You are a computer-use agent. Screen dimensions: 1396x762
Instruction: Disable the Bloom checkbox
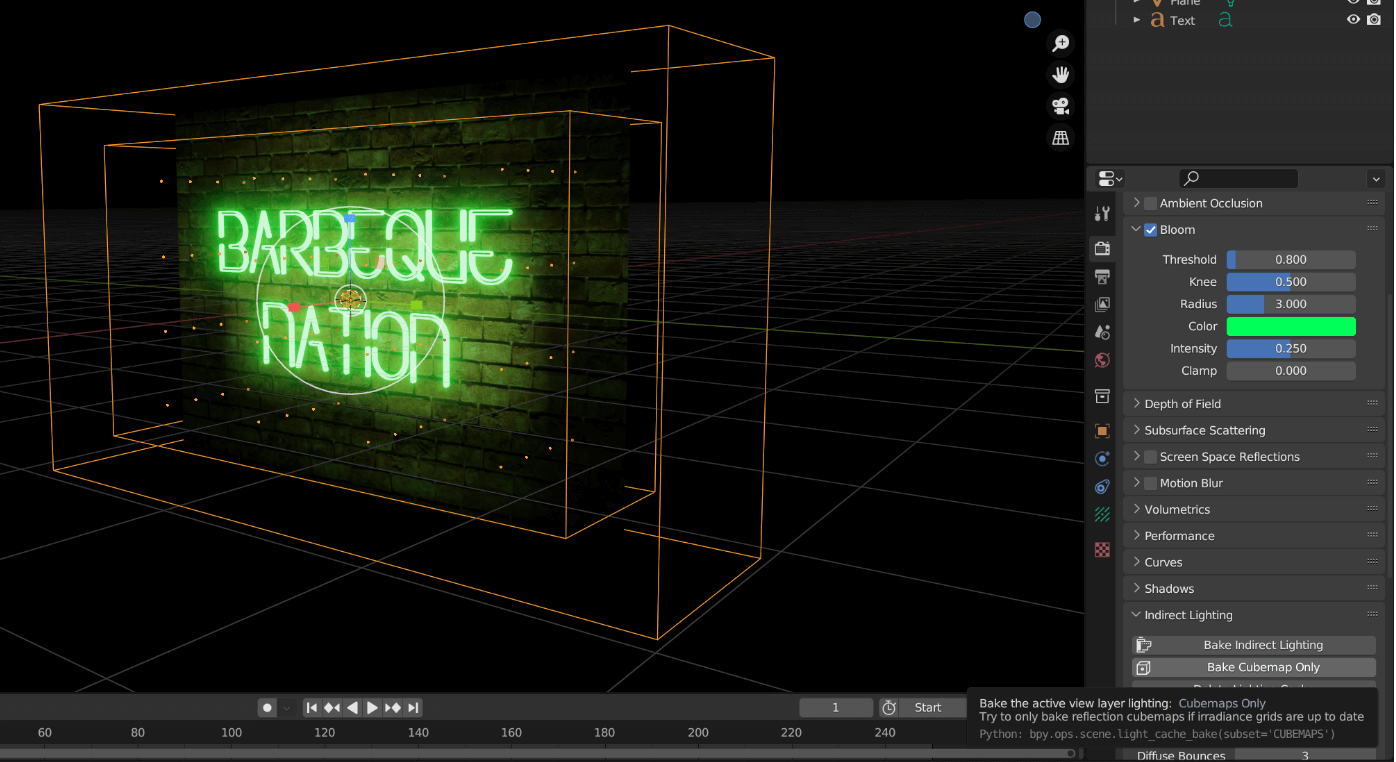click(1150, 230)
